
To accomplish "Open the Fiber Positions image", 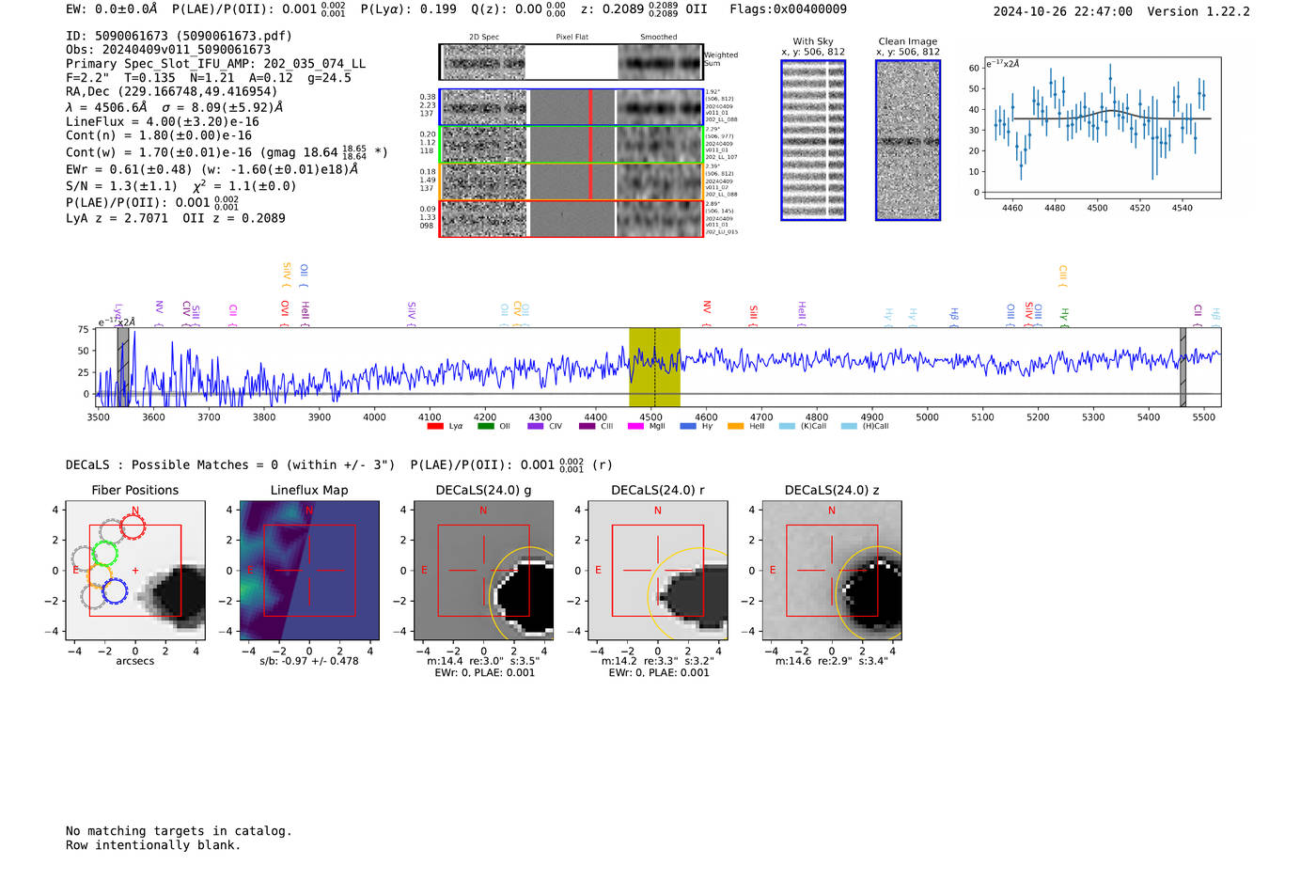I will (x=135, y=571).
